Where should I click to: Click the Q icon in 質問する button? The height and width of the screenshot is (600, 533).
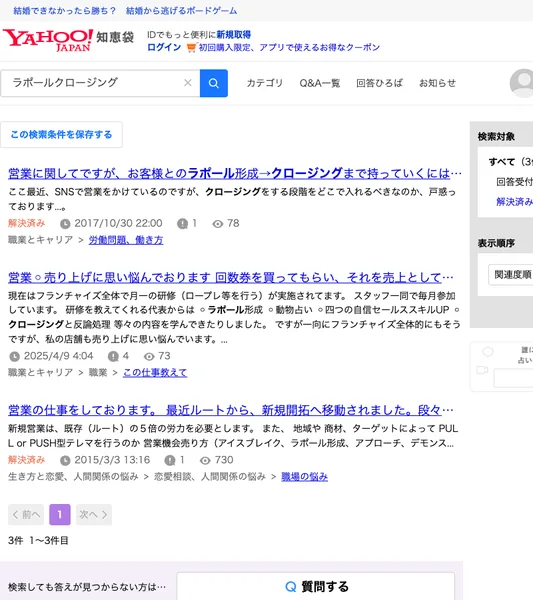point(291,587)
